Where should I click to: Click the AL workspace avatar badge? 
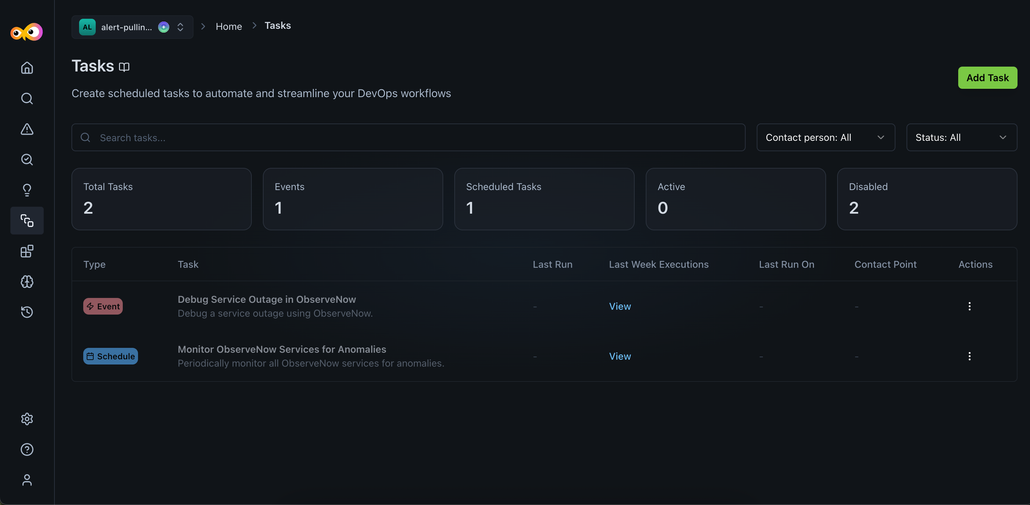point(87,27)
